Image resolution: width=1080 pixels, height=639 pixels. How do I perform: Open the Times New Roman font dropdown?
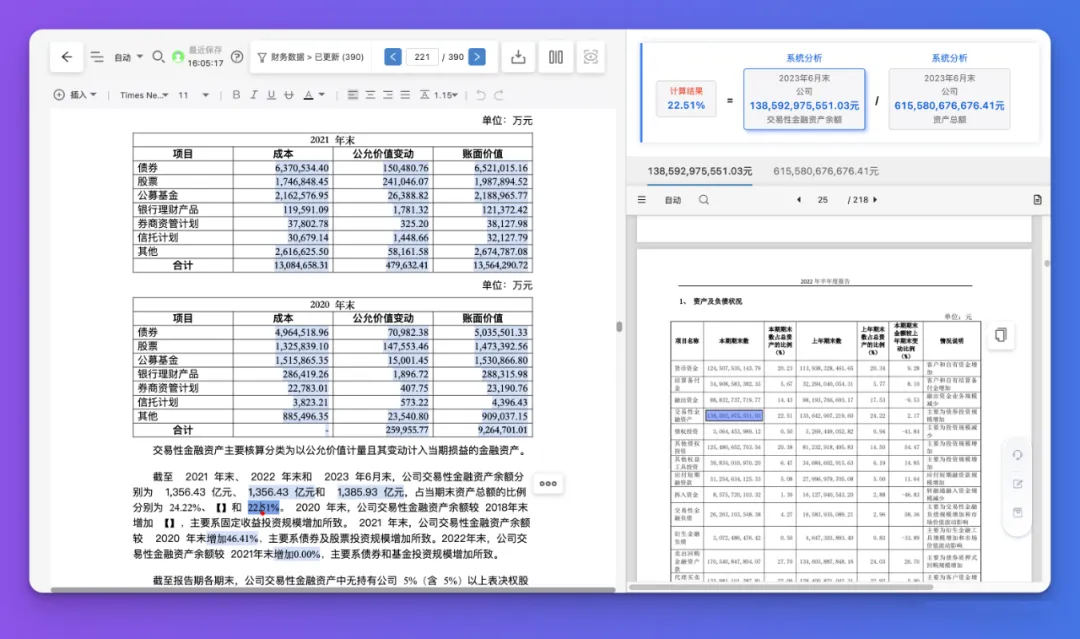tap(144, 95)
